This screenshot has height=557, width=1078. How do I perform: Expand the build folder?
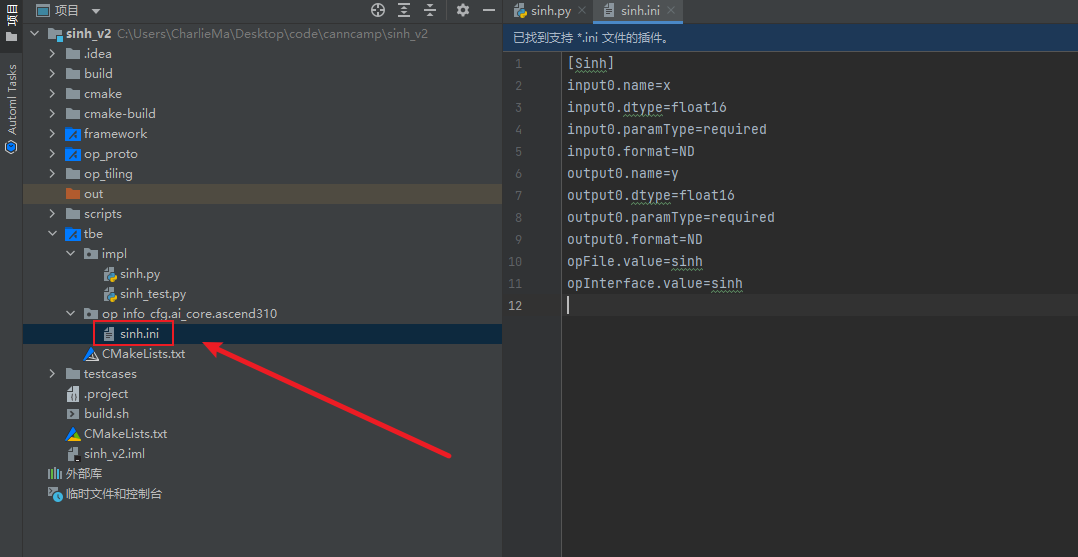click(52, 74)
